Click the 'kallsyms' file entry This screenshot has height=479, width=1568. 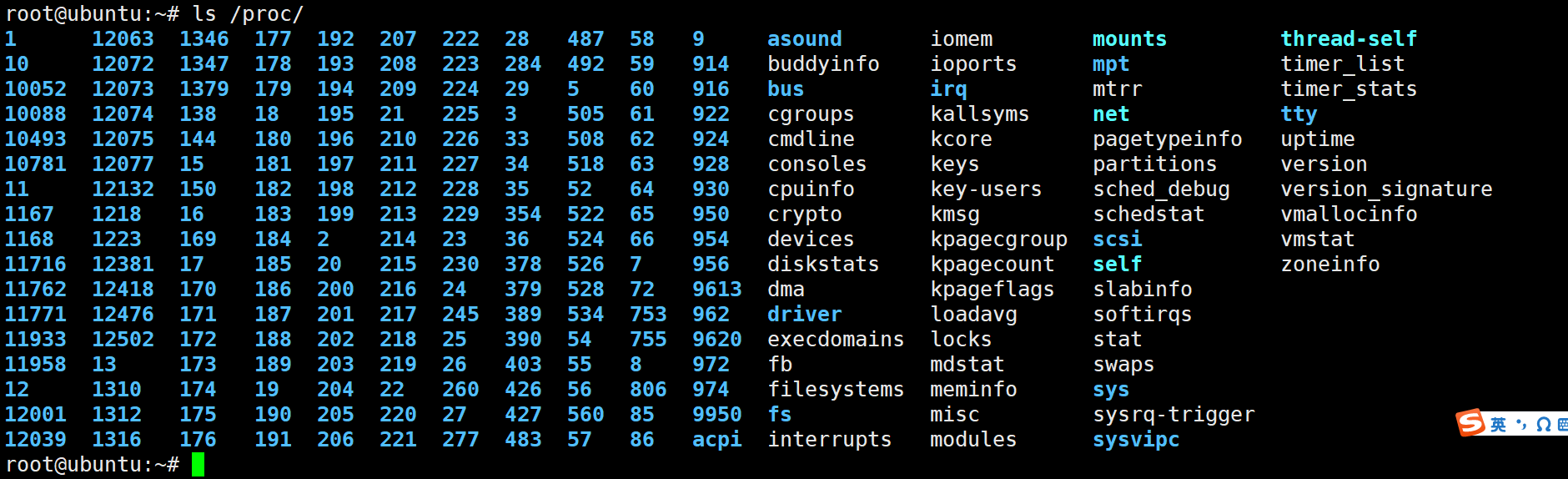pos(979,114)
